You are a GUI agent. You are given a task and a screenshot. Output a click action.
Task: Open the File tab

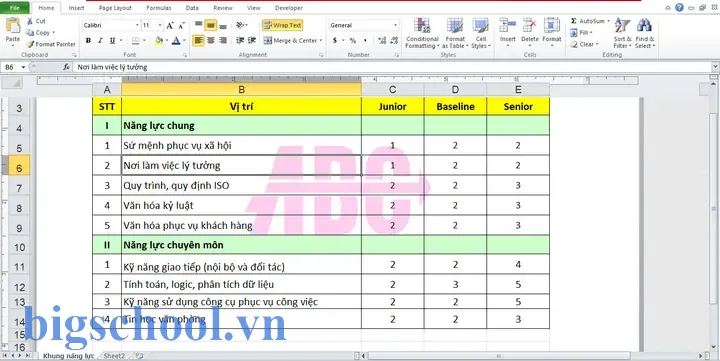[15, 8]
